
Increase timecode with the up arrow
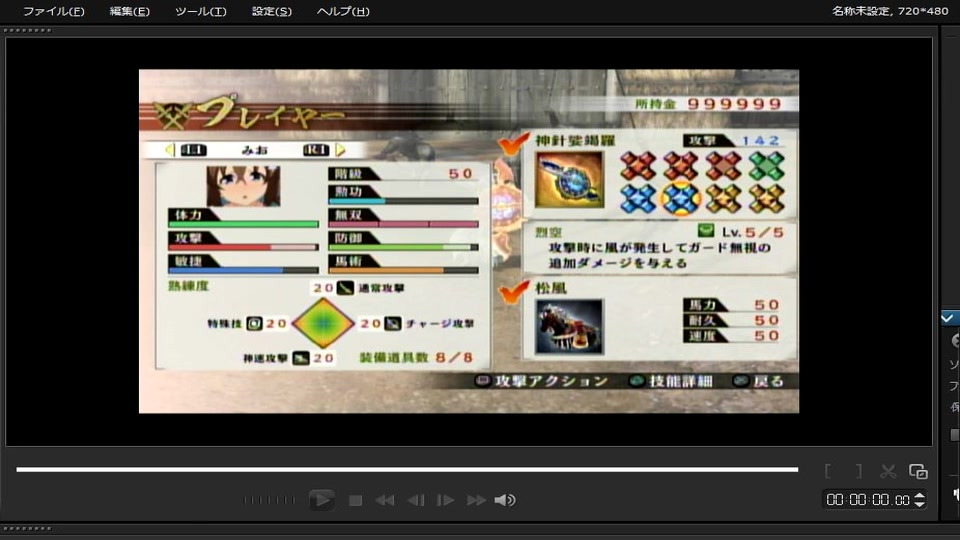pyautogui.click(x=919, y=495)
